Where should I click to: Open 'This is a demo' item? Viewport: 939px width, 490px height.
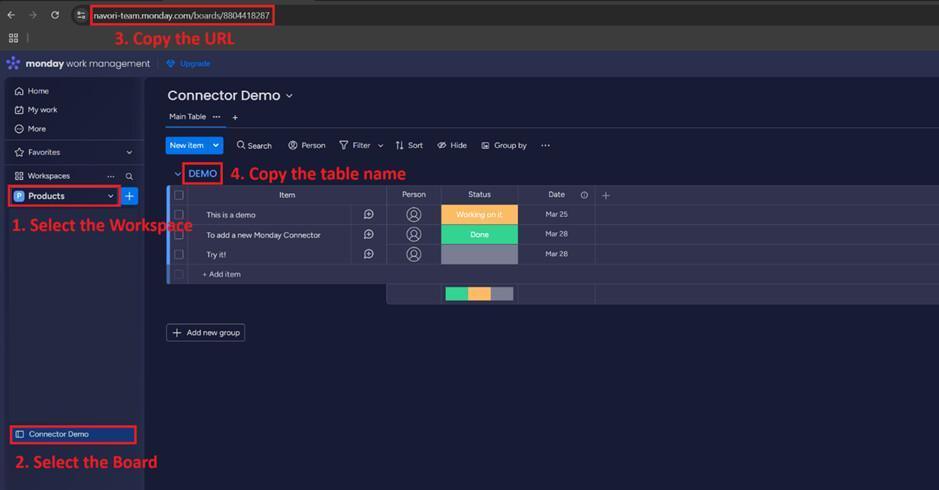(x=231, y=215)
